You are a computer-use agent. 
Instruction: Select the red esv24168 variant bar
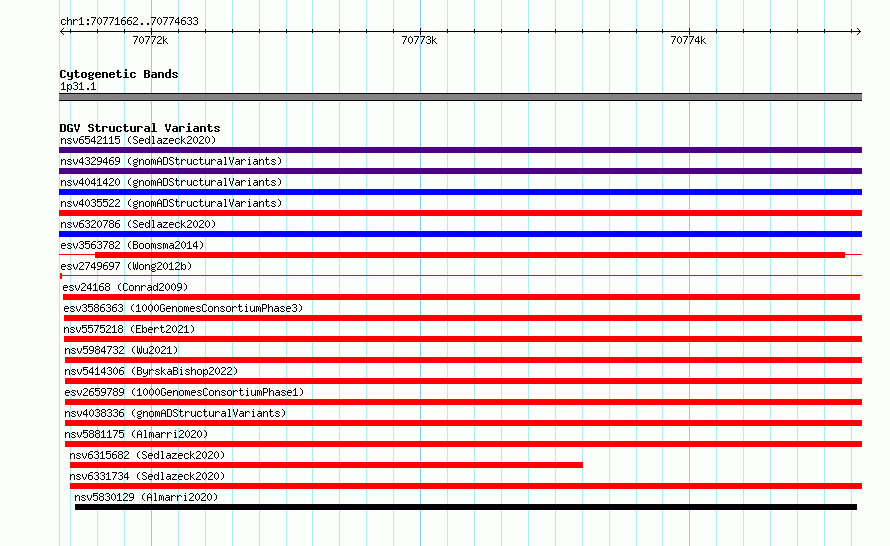point(461,297)
